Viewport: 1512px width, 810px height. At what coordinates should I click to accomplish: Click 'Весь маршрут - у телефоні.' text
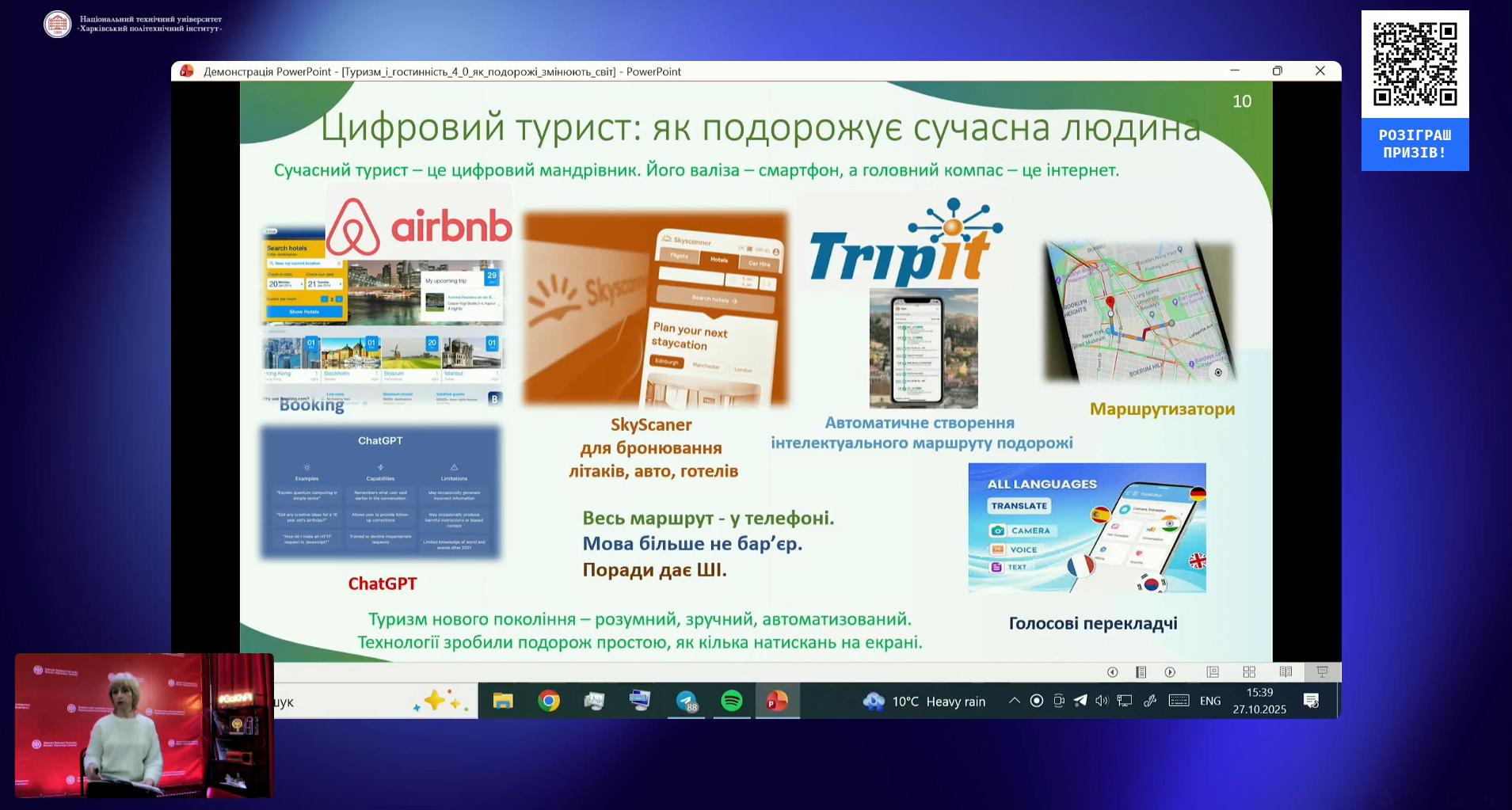708,519
